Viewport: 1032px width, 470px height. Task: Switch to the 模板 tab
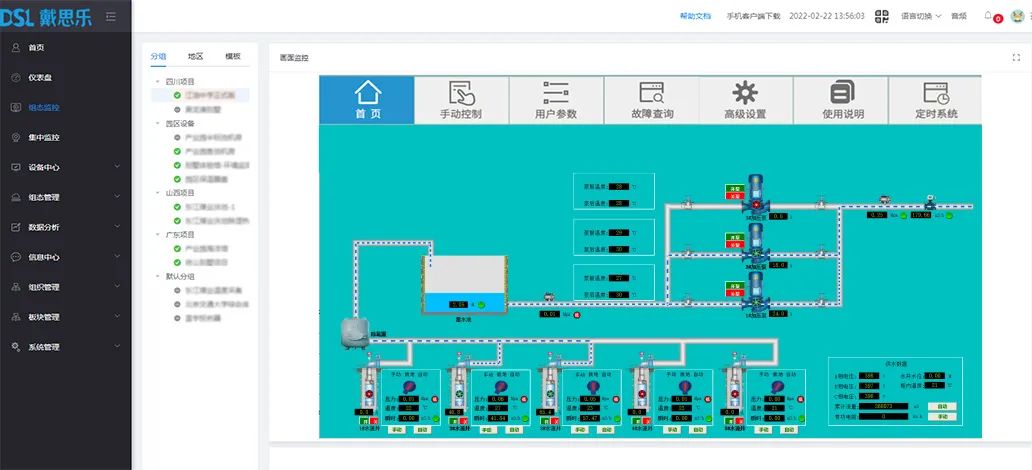click(233, 57)
